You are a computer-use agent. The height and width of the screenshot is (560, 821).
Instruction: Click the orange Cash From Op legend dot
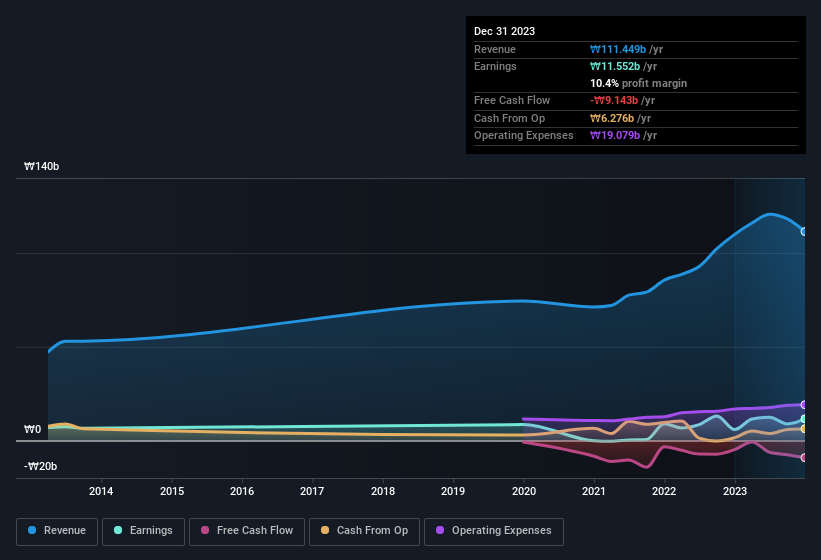point(327,531)
